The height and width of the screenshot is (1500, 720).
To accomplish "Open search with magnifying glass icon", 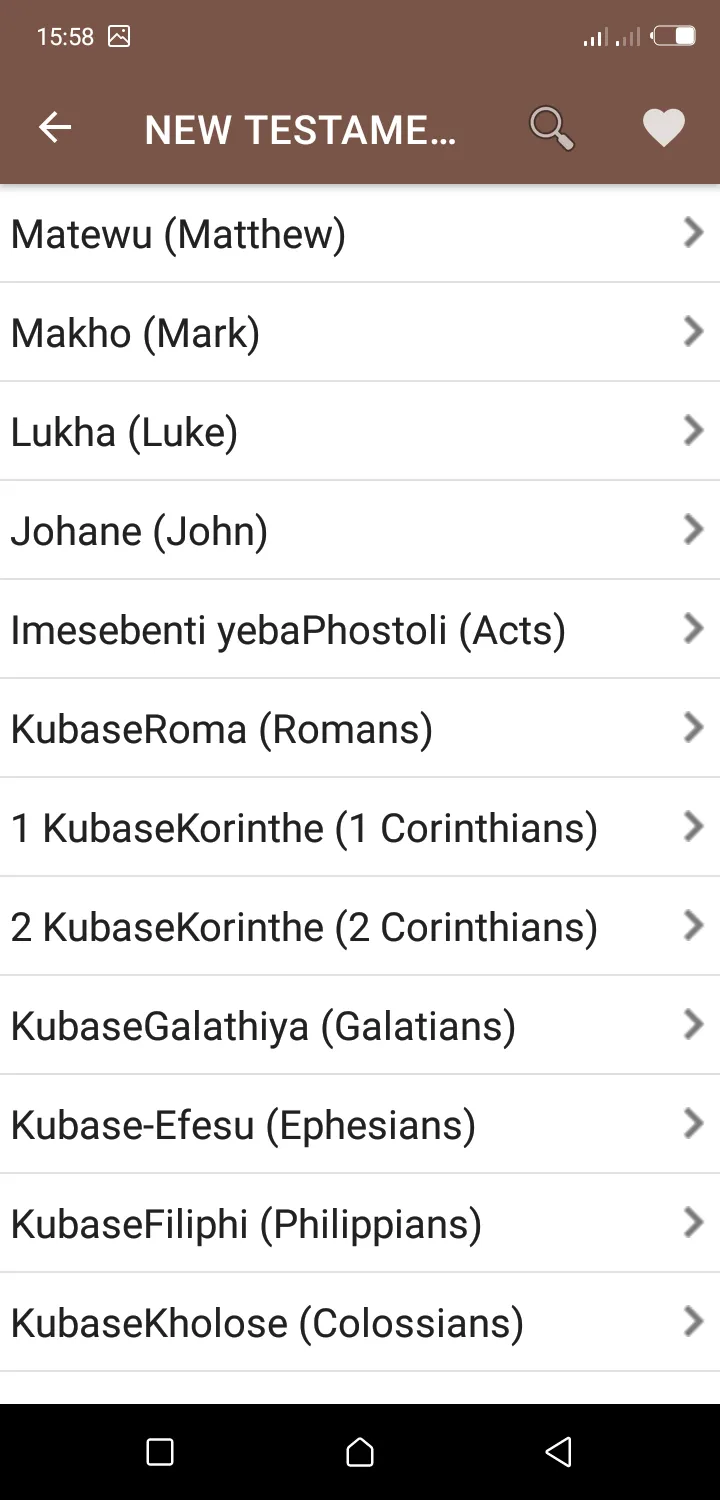I will (x=551, y=129).
